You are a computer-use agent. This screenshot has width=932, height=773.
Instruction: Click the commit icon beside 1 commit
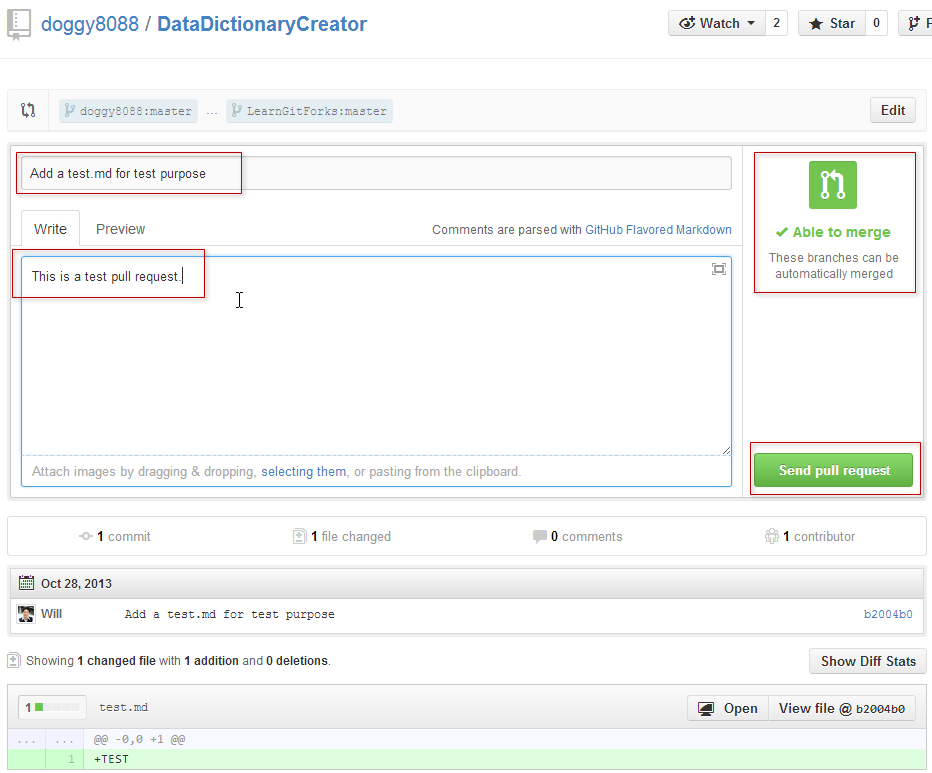[86, 537]
